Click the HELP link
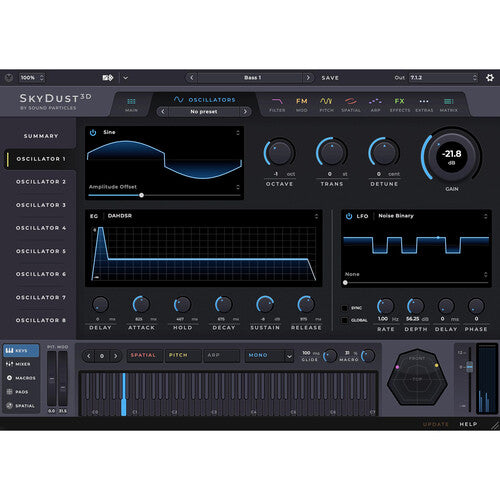This screenshot has width=500, height=500. [468, 424]
